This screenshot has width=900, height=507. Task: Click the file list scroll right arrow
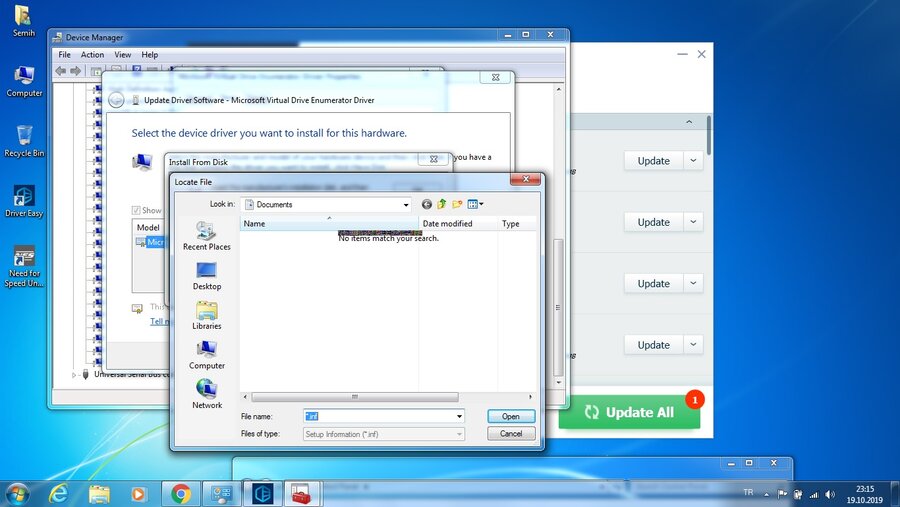pos(530,397)
